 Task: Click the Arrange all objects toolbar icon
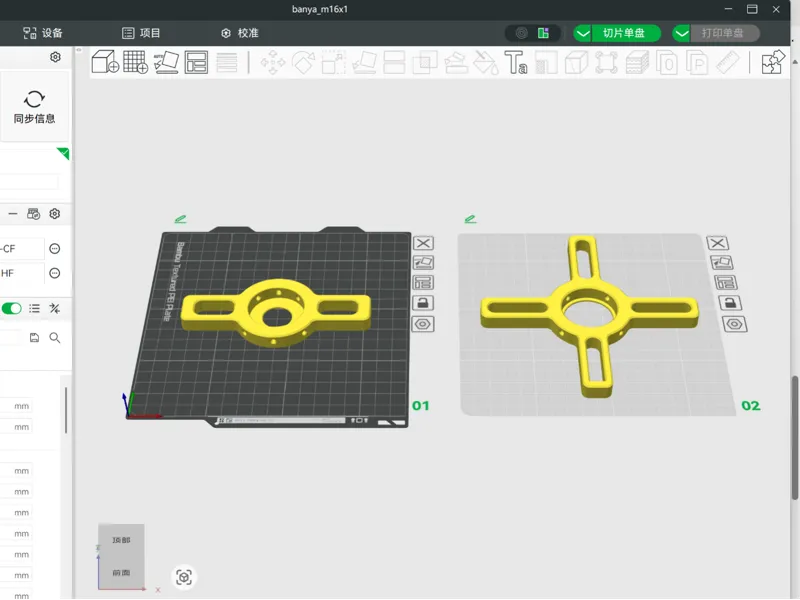tap(196, 62)
